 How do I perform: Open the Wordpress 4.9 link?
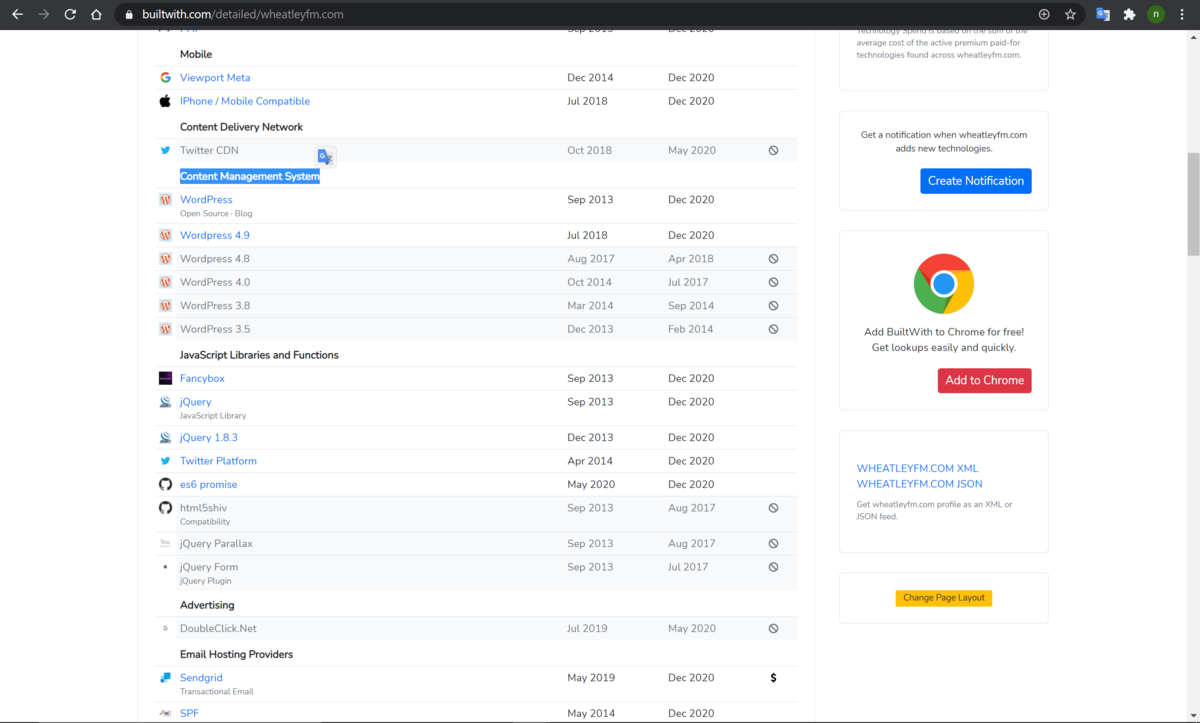[215, 235]
